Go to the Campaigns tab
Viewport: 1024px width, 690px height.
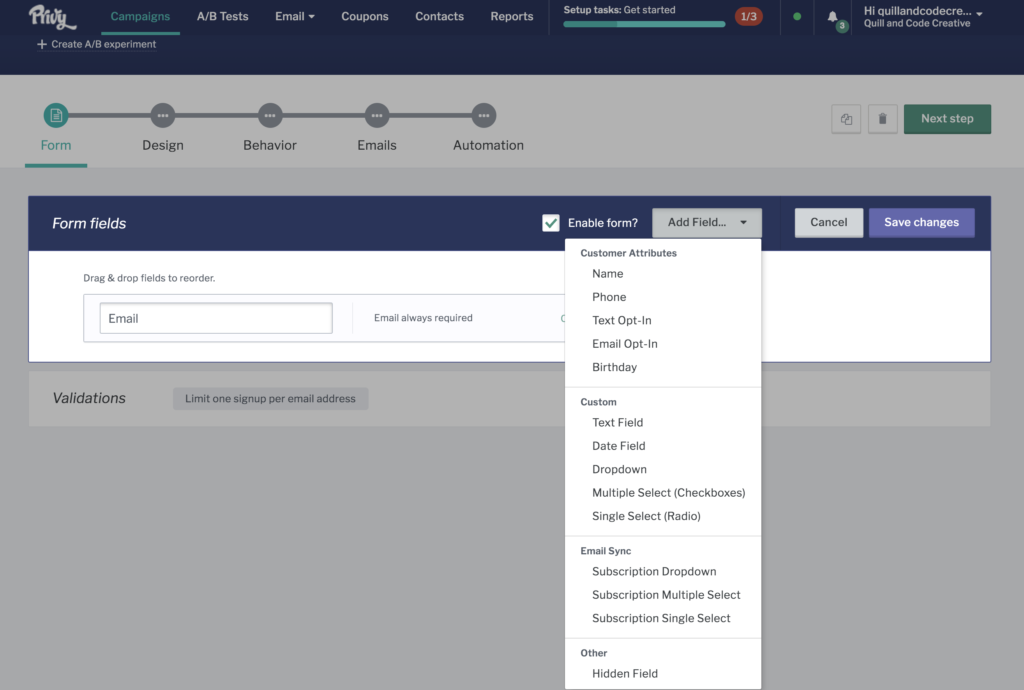(140, 16)
